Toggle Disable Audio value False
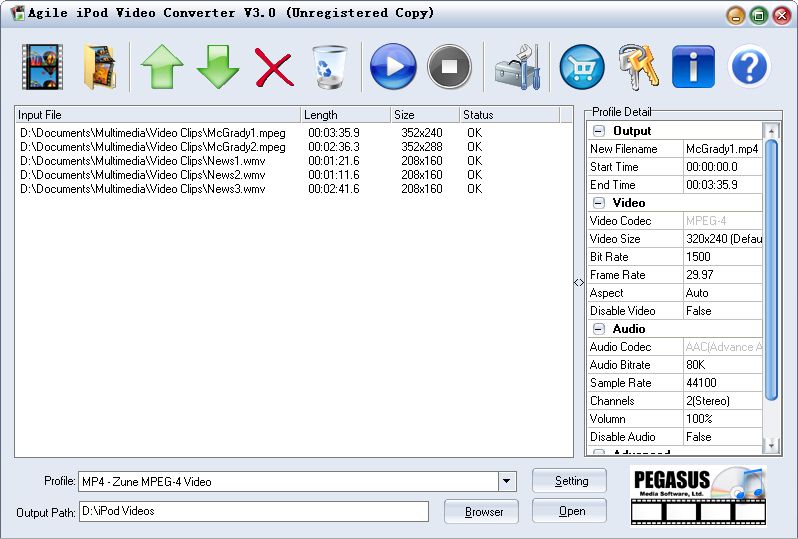Screen dimensions: 798x539 pos(723,437)
